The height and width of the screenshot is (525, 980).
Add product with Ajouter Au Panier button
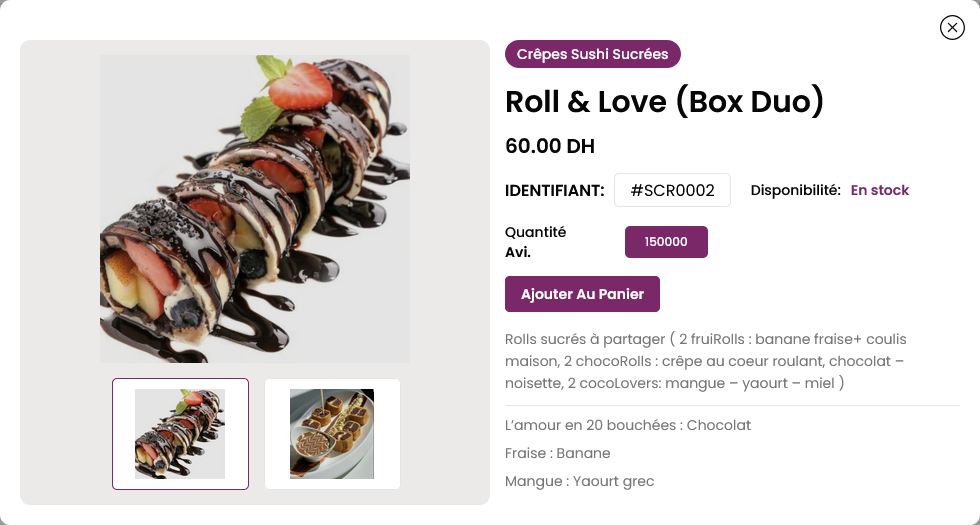coord(582,294)
